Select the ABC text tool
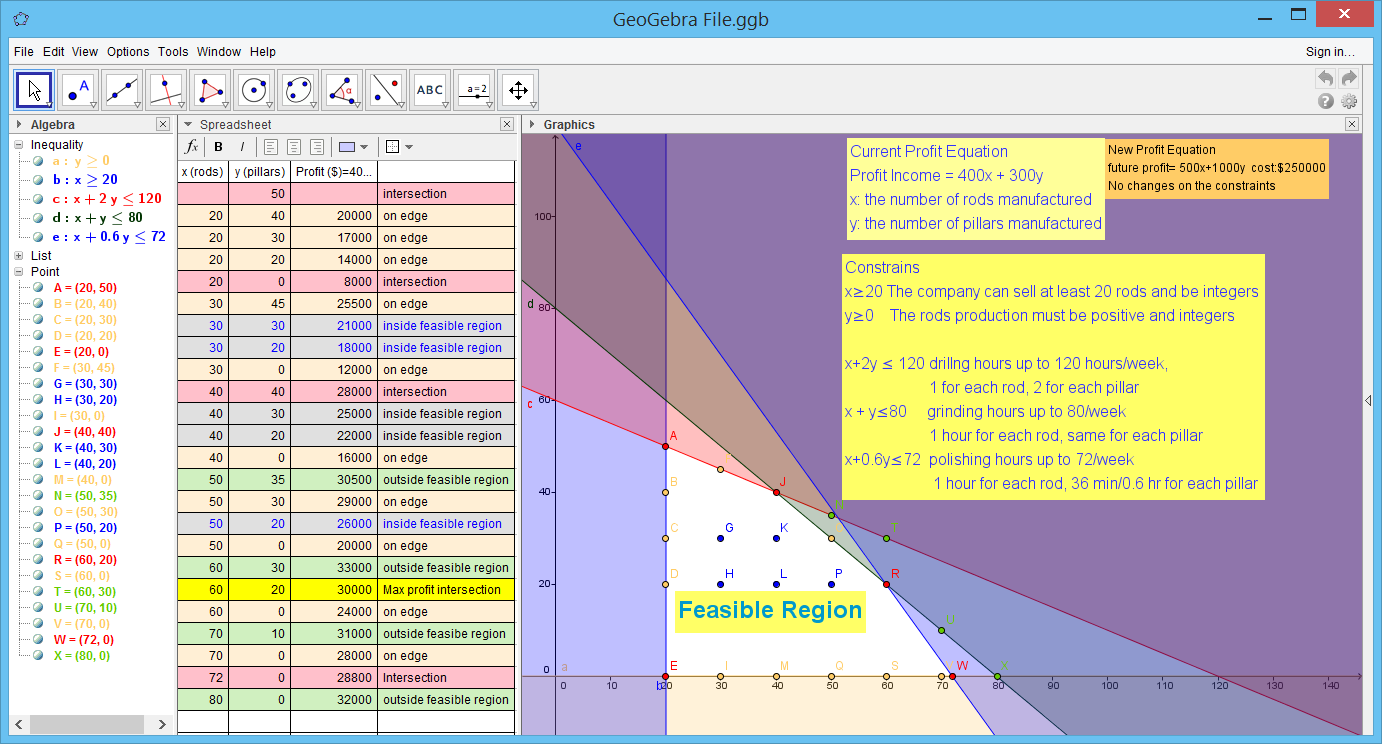 (x=430, y=90)
